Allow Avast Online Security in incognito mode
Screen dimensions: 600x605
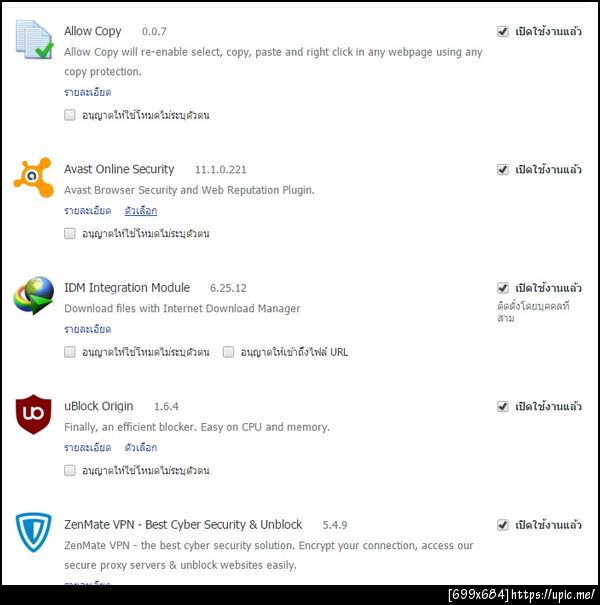coord(70,233)
